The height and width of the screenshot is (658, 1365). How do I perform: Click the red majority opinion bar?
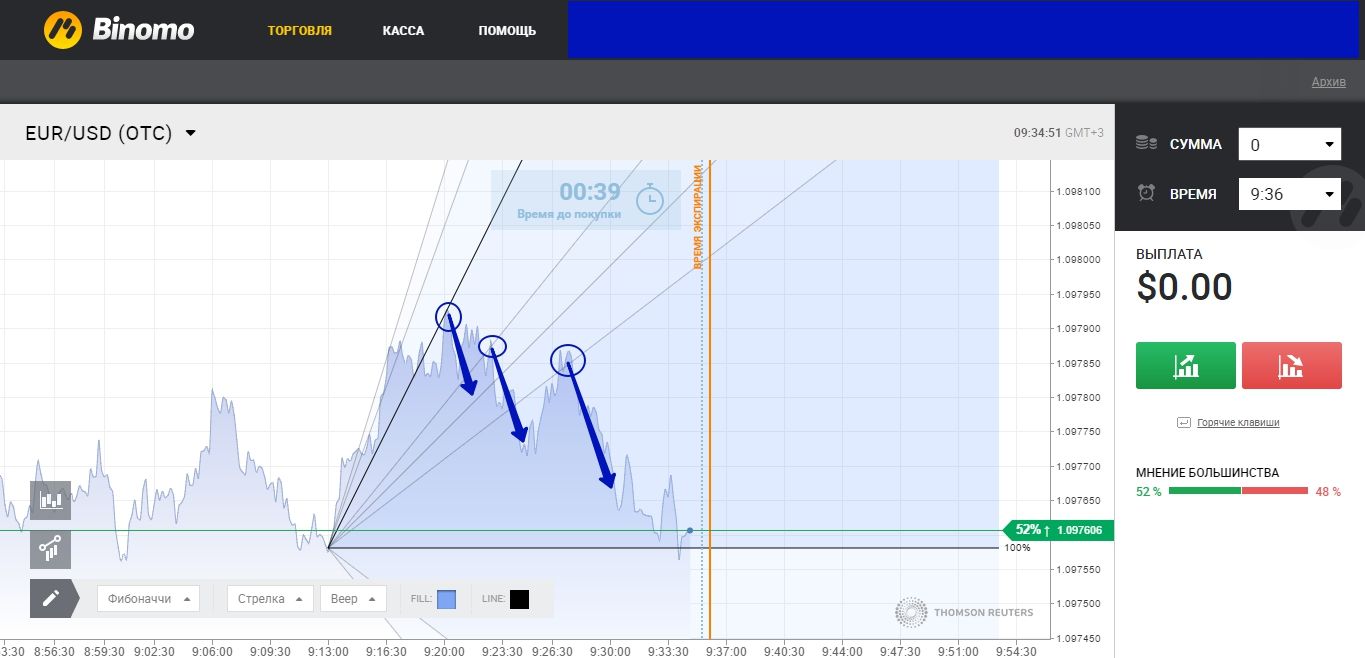(x=1275, y=490)
